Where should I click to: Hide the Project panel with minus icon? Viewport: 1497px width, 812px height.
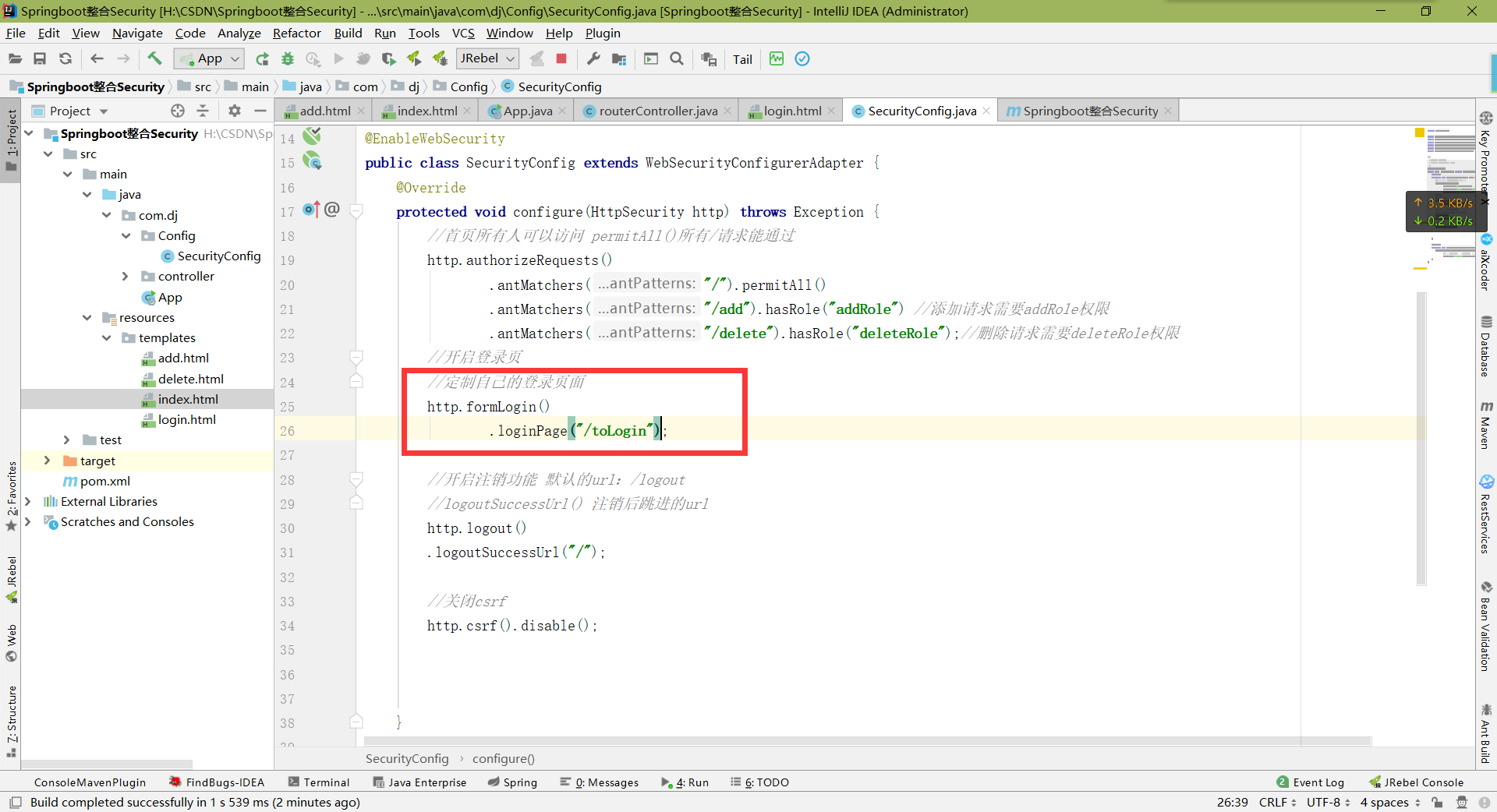point(260,111)
